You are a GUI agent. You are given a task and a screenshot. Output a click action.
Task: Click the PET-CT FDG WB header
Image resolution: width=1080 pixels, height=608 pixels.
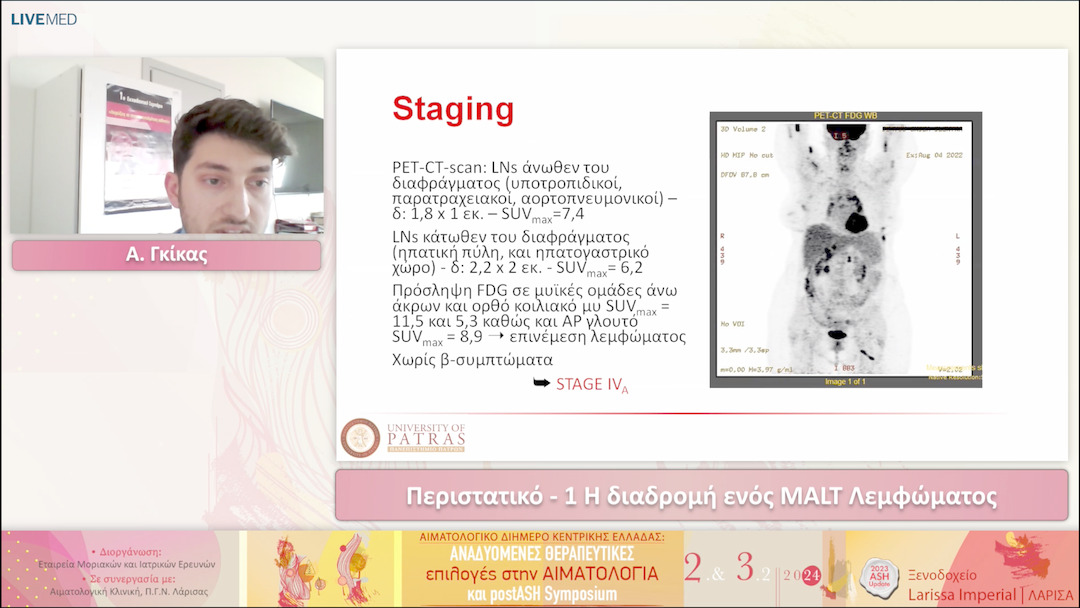pos(845,117)
